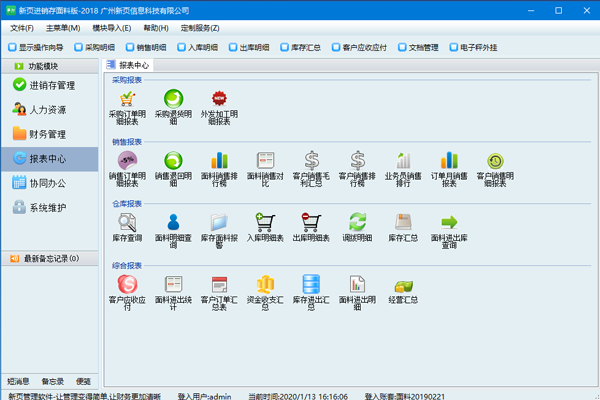This screenshot has height=400, width=600.
Task: Click 文档管理 toolbar shortcut
Action: point(419,47)
